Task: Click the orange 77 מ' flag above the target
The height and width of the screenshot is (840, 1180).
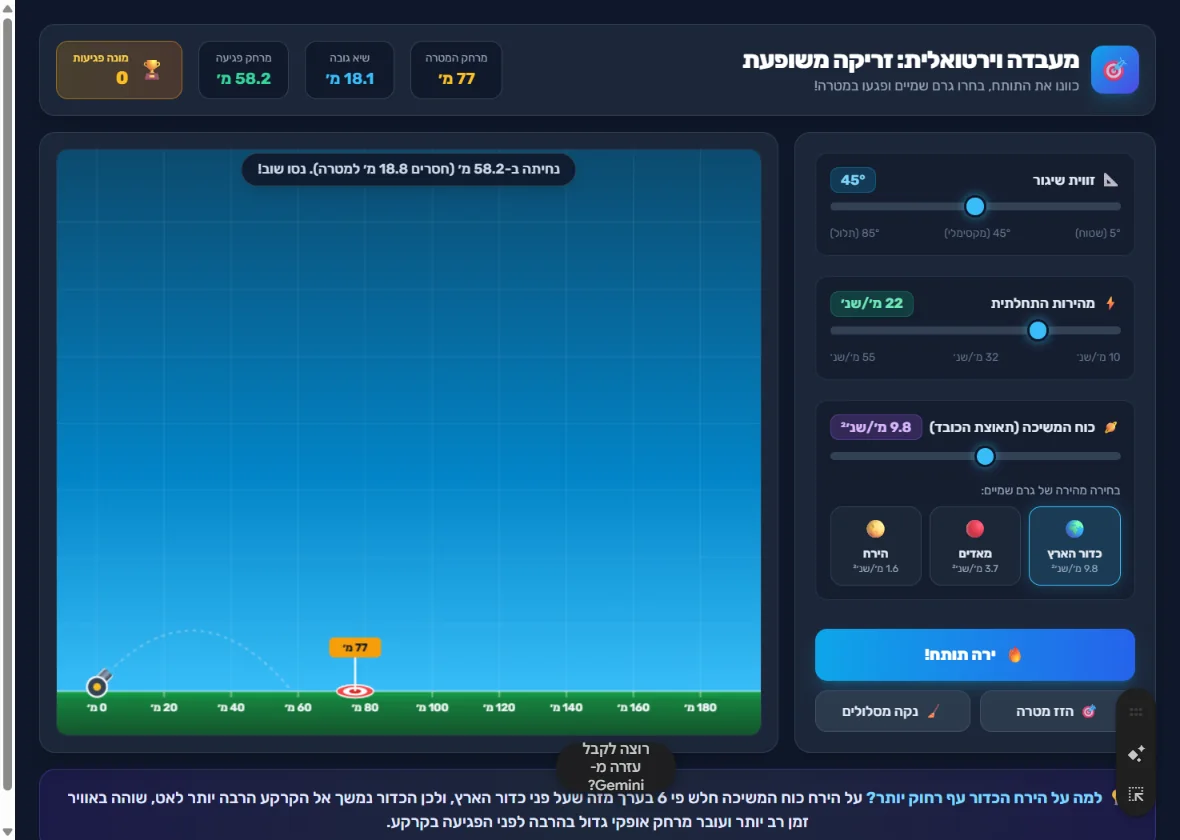Action: [355, 647]
